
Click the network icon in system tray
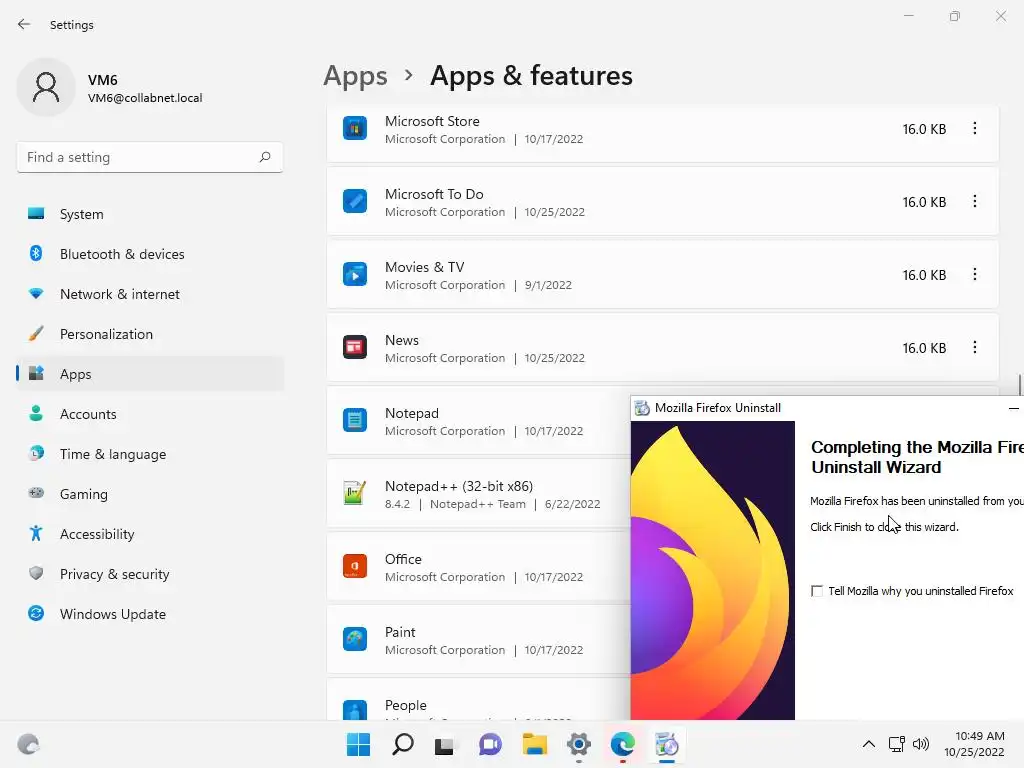(897, 744)
